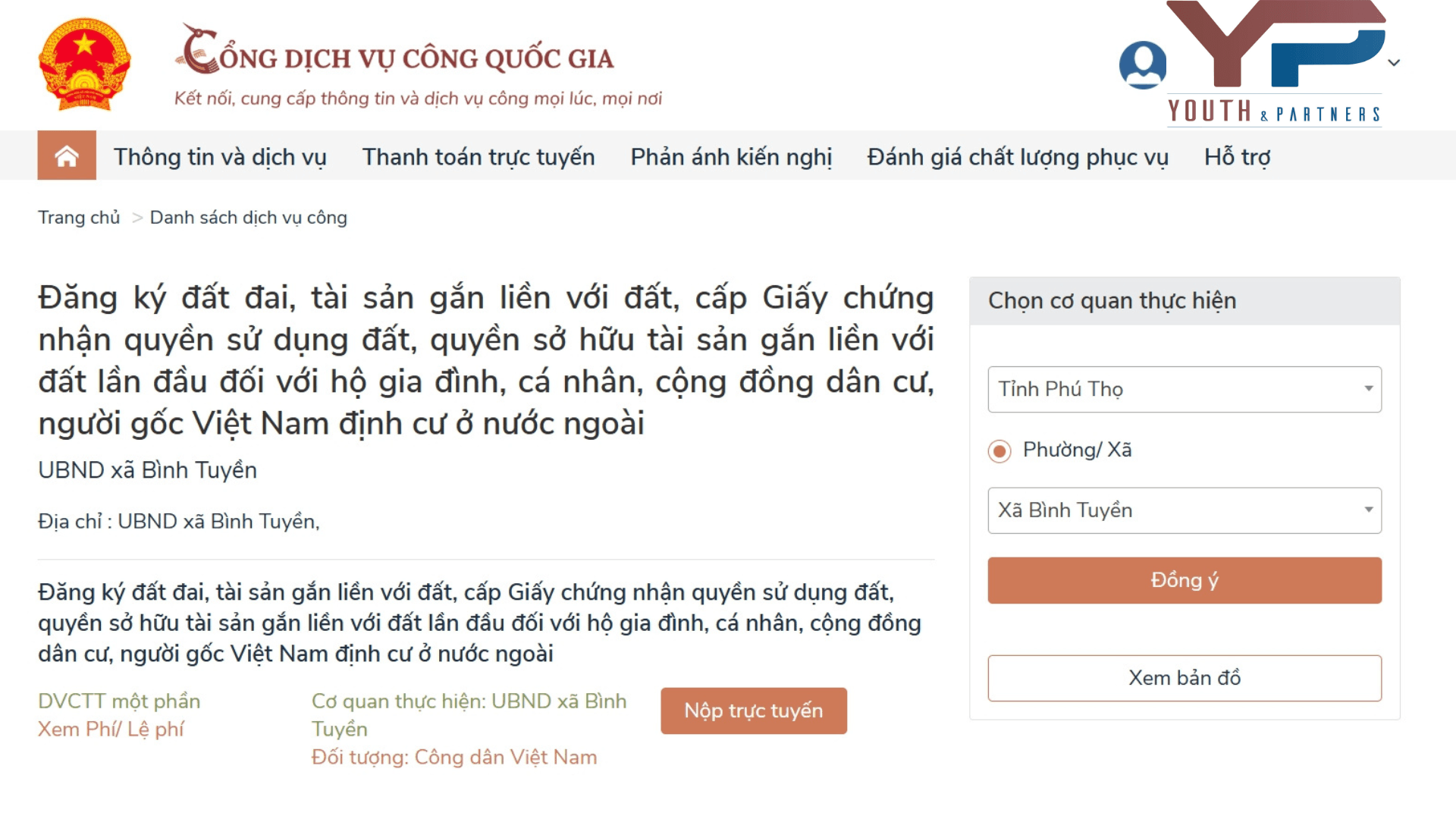Expand the chevron beside the Youth & Partners logo
Screen dimensions: 1456x819
tap(1394, 62)
